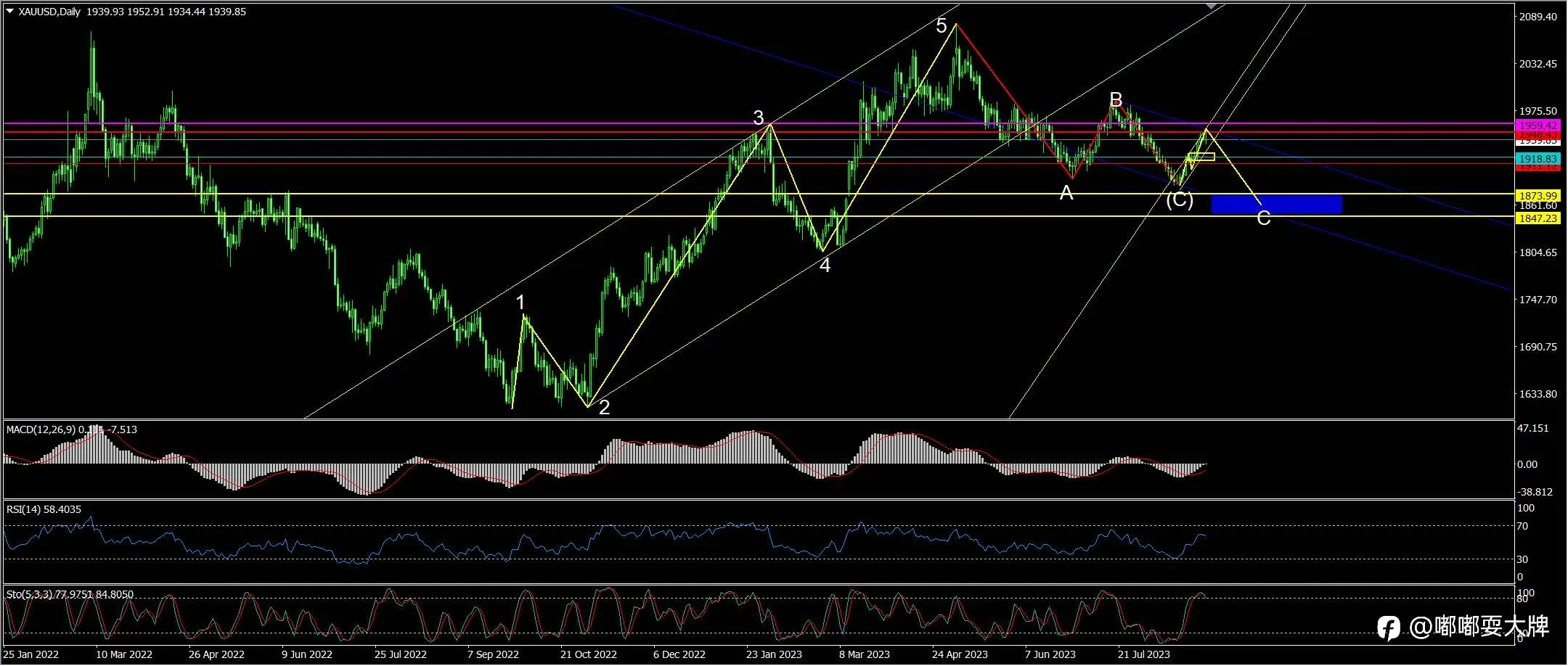The image size is (1568, 666).
Task: Click the parenthesized (C) wave label
Action: point(1180,200)
